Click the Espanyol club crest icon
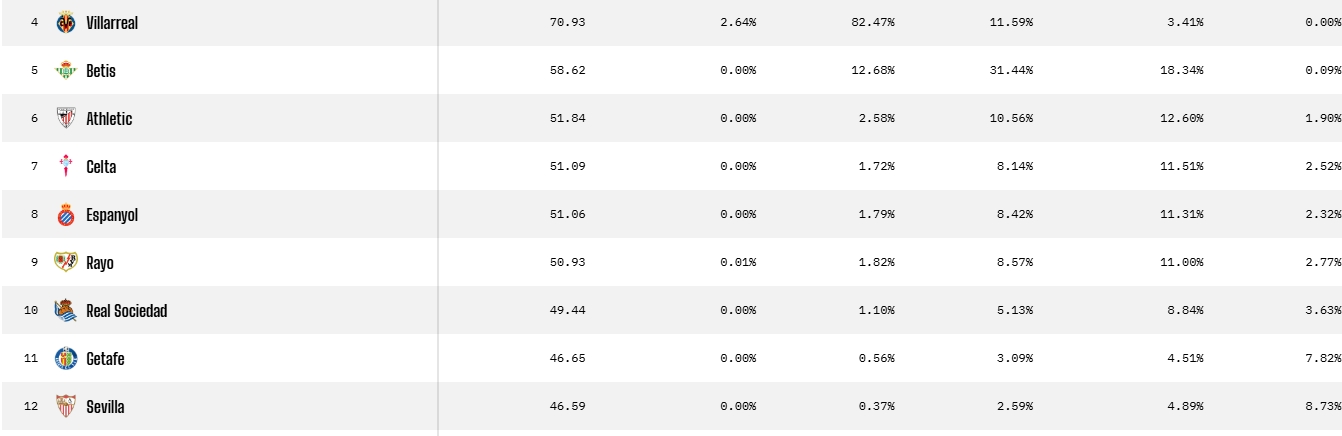This screenshot has height=436, width=1342. [x=66, y=214]
